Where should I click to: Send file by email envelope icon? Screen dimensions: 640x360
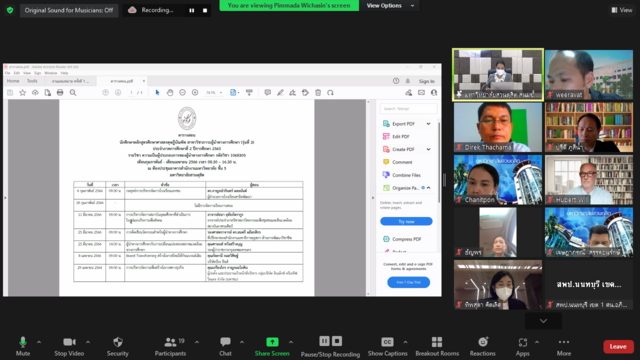(421, 93)
